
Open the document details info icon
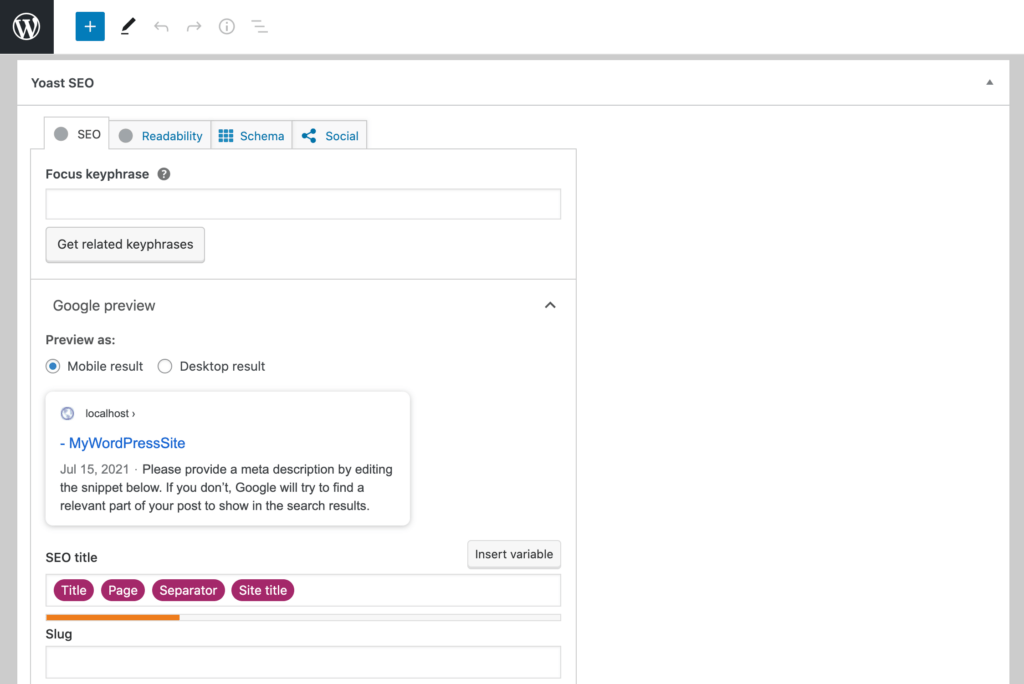[x=227, y=27]
